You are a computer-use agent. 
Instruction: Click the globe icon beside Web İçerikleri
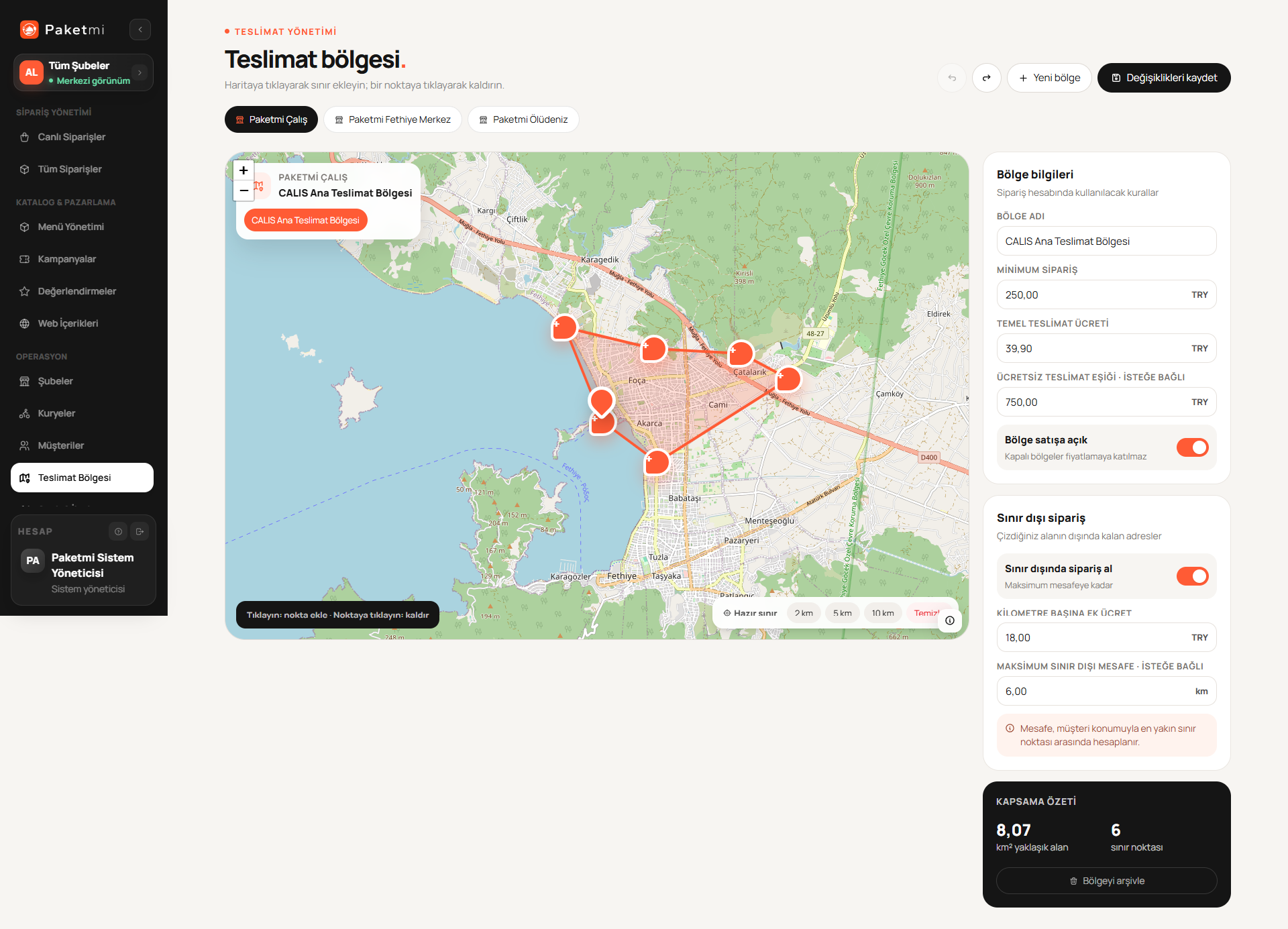pyautogui.click(x=25, y=323)
